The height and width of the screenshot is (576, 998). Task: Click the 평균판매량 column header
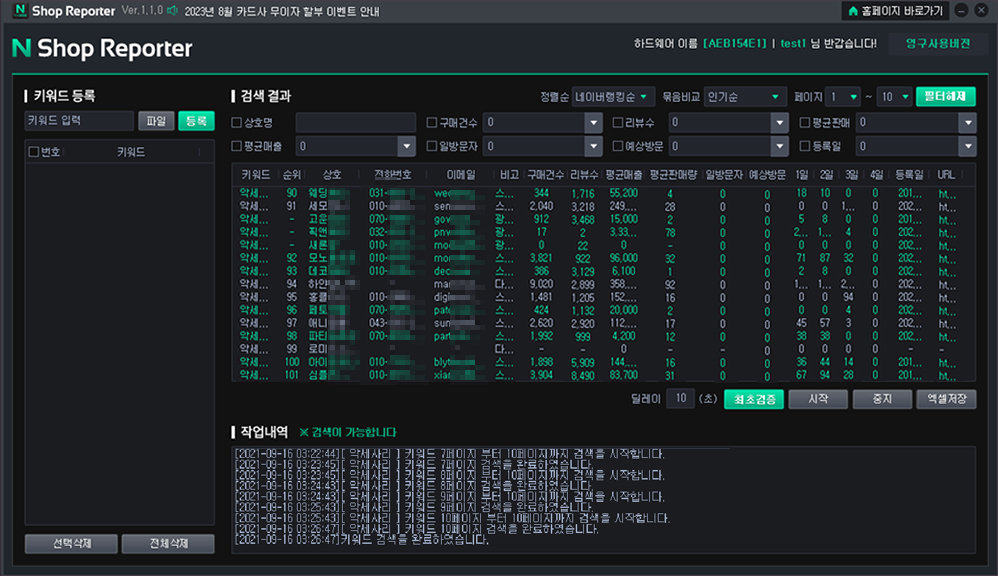tap(673, 174)
